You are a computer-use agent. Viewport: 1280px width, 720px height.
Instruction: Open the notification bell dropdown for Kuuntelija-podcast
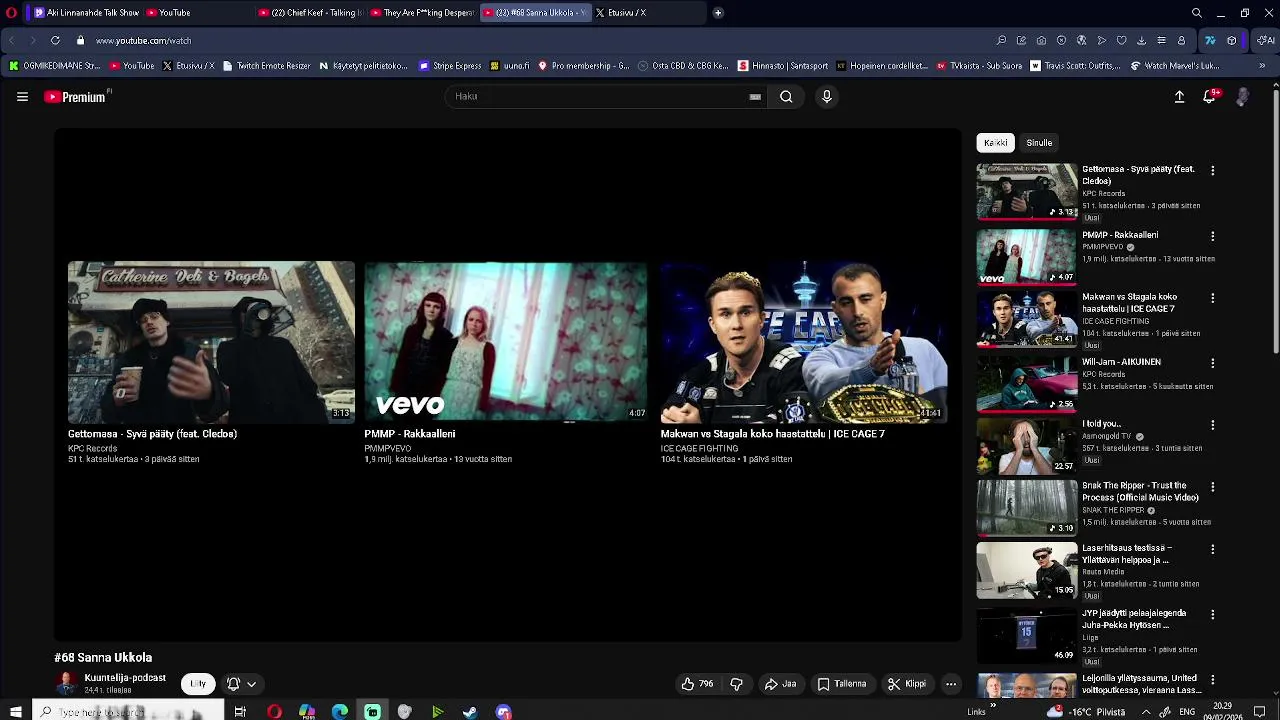[x=241, y=684]
